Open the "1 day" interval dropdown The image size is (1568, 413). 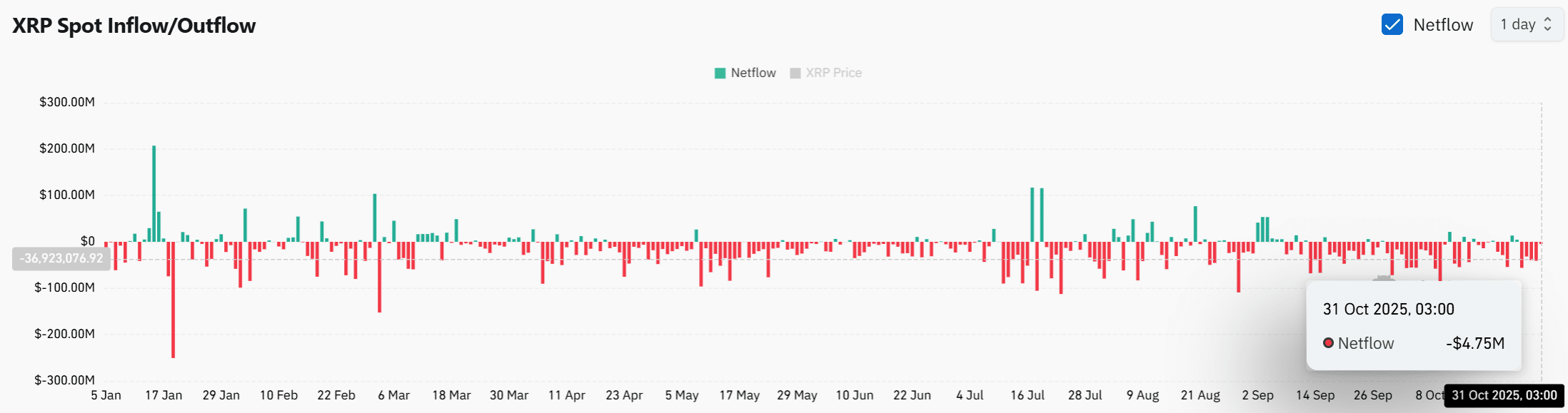(1519, 24)
